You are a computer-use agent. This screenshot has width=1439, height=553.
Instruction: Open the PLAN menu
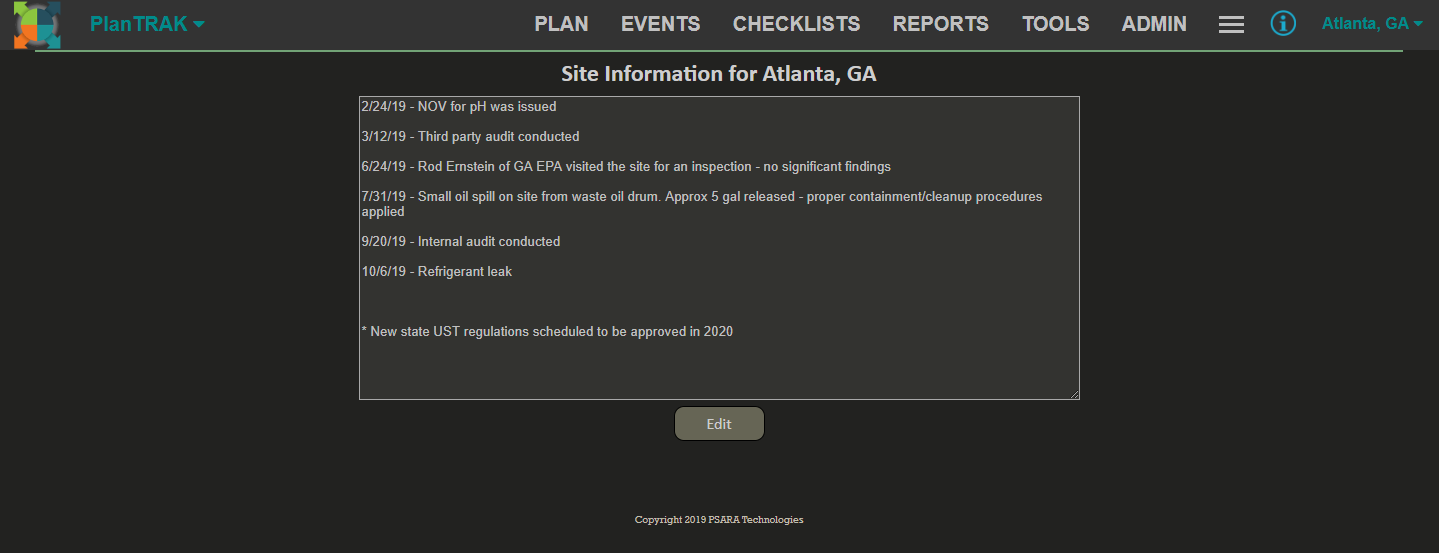(x=561, y=24)
